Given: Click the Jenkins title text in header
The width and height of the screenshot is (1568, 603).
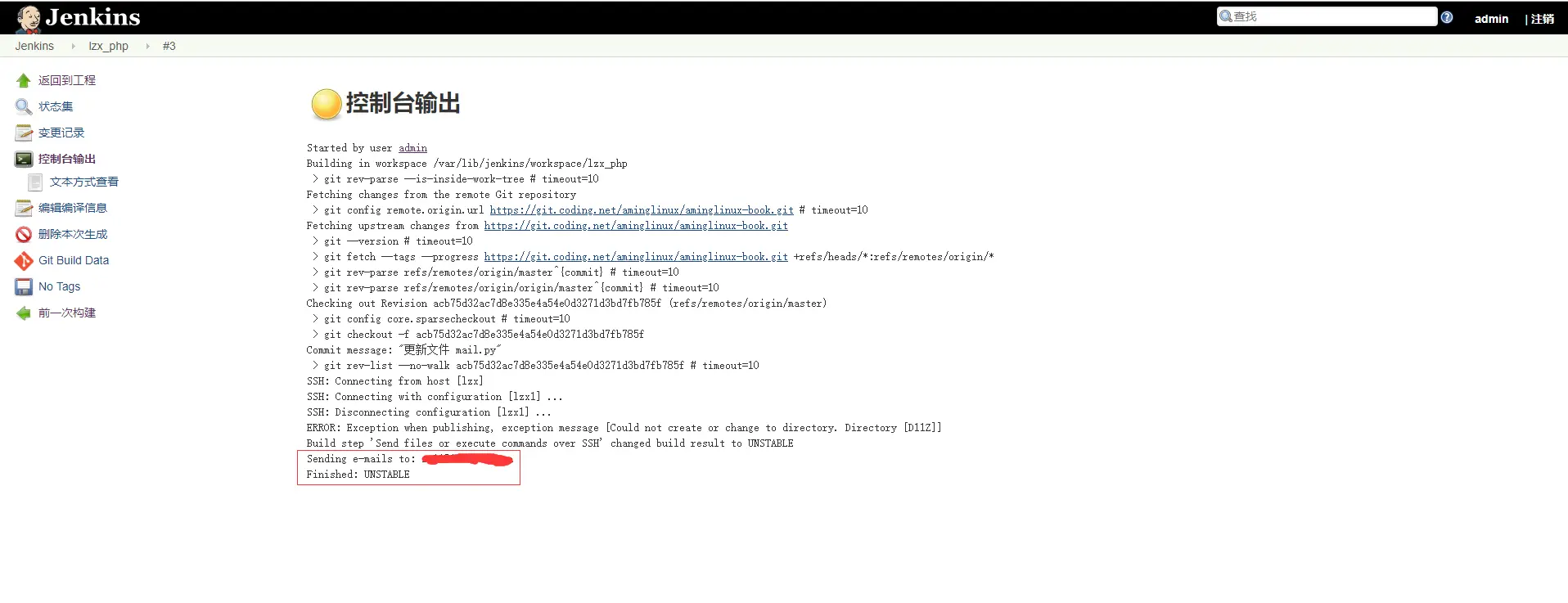Looking at the screenshot, I should (92, 17).
